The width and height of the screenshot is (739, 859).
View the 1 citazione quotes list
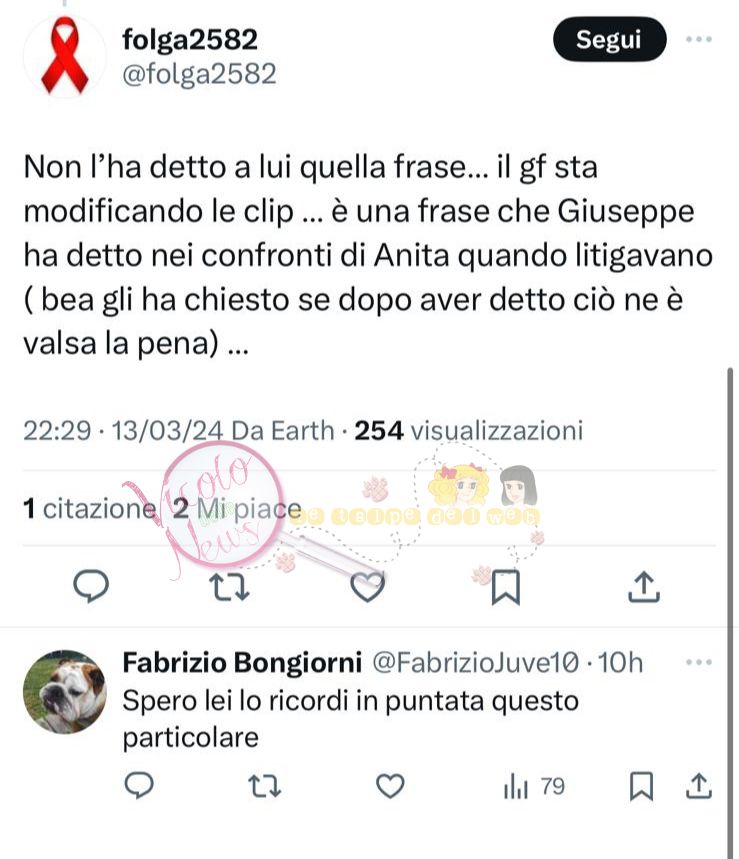[x=89, y=509]
